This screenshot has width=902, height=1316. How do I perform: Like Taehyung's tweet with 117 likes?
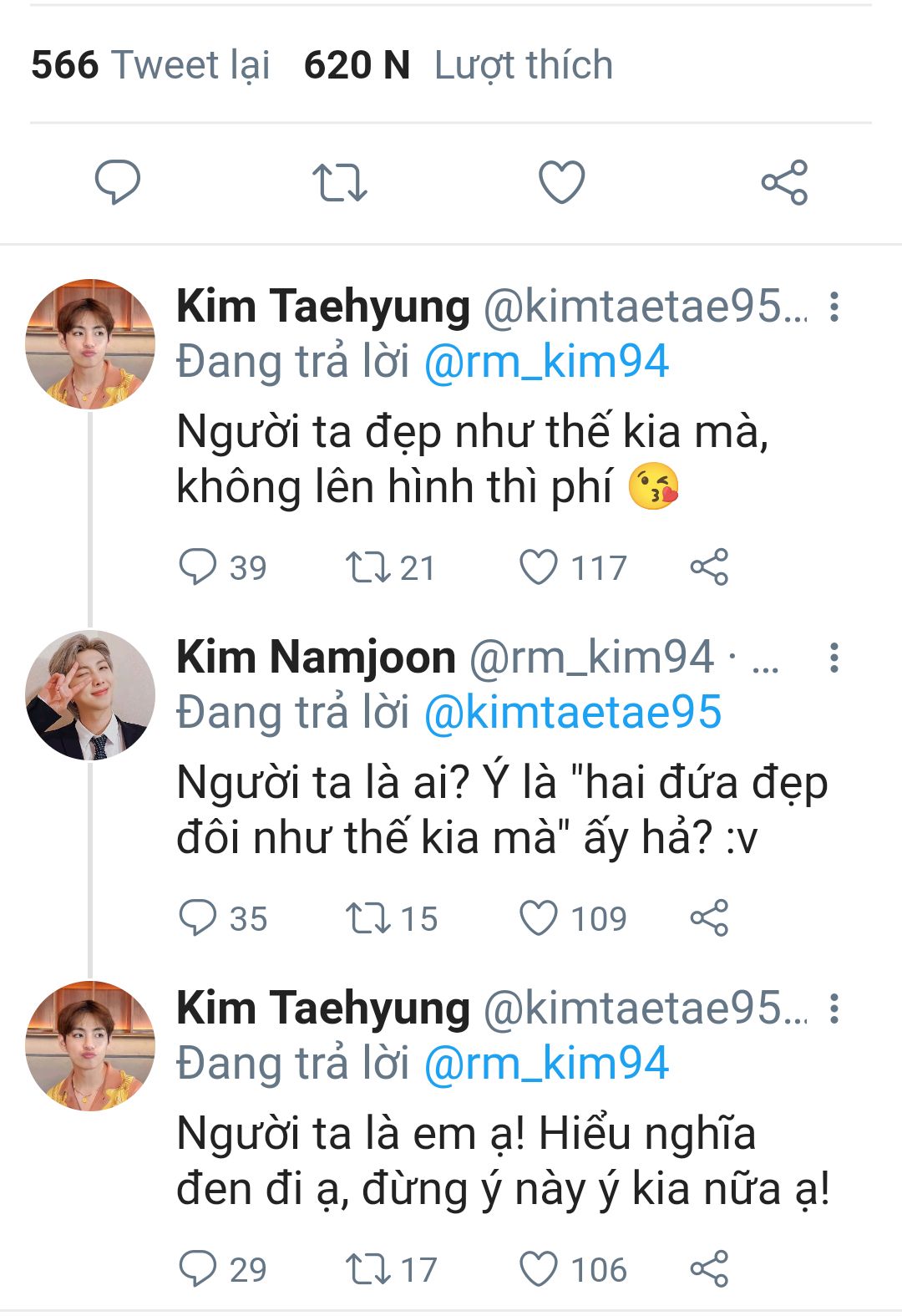click(x=539, y=567)
